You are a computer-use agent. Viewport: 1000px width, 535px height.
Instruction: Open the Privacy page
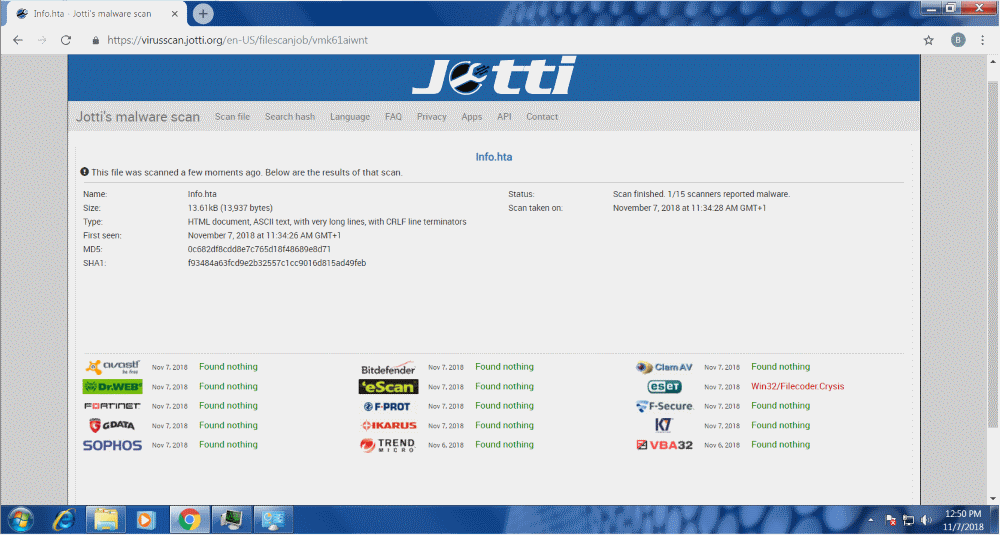tap(432, 117)
